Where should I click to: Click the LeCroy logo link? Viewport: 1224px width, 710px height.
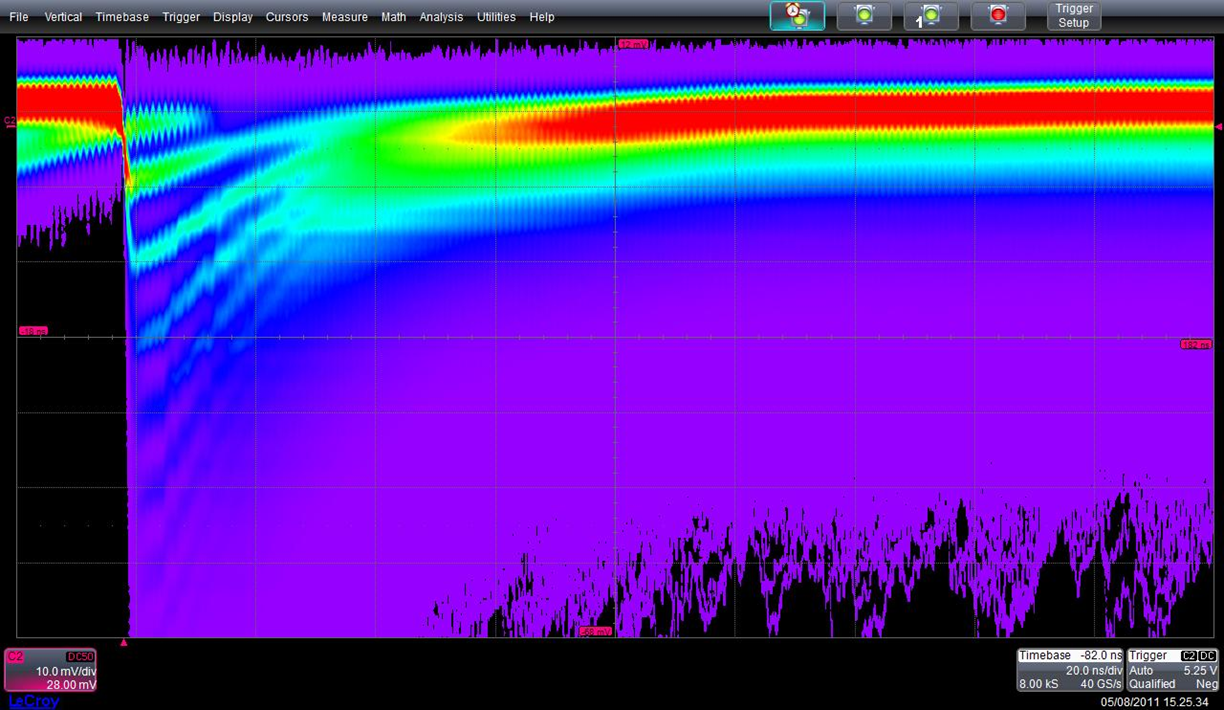point(34,701)
